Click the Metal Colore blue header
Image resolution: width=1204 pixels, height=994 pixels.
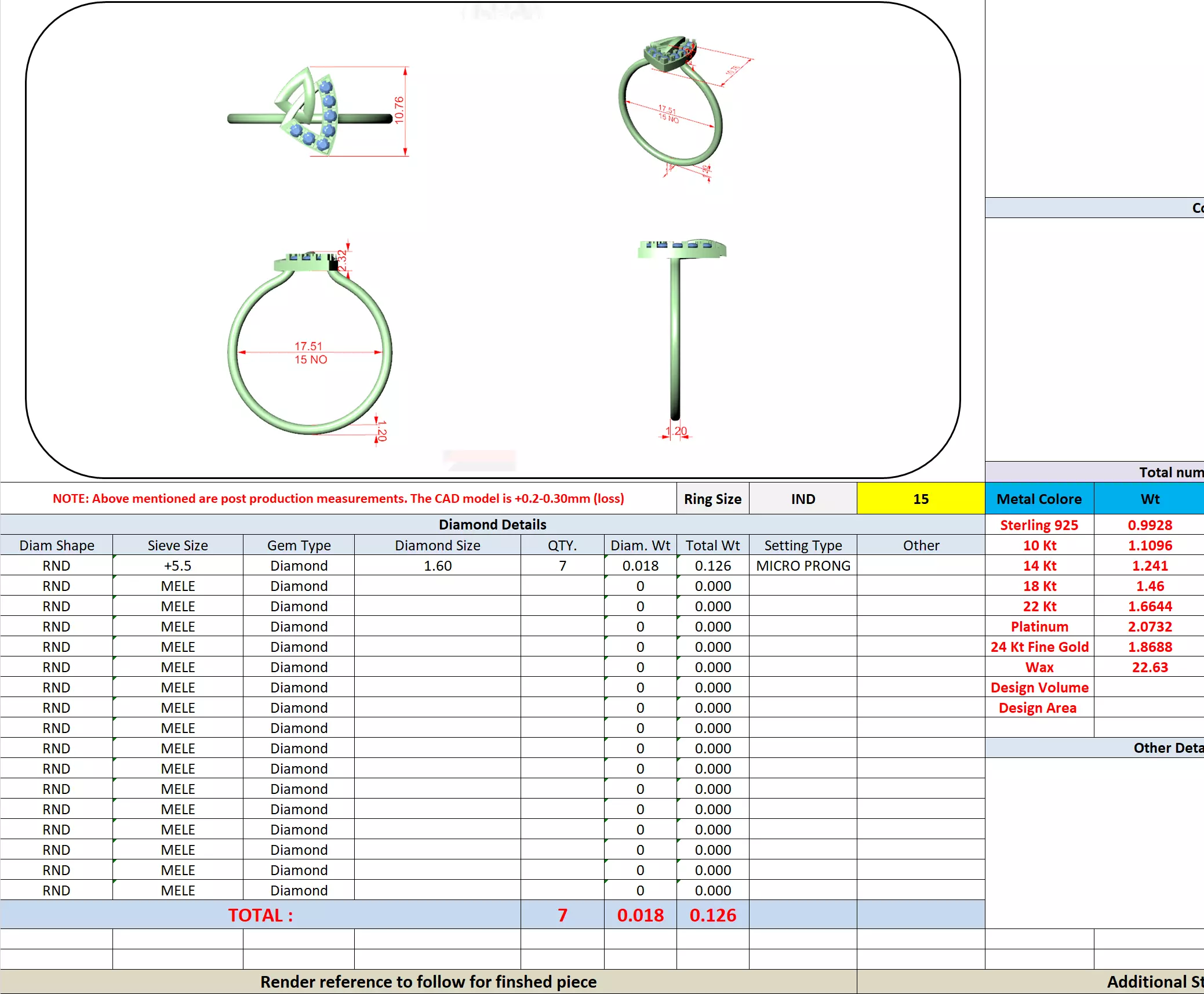coord(1039,499)
